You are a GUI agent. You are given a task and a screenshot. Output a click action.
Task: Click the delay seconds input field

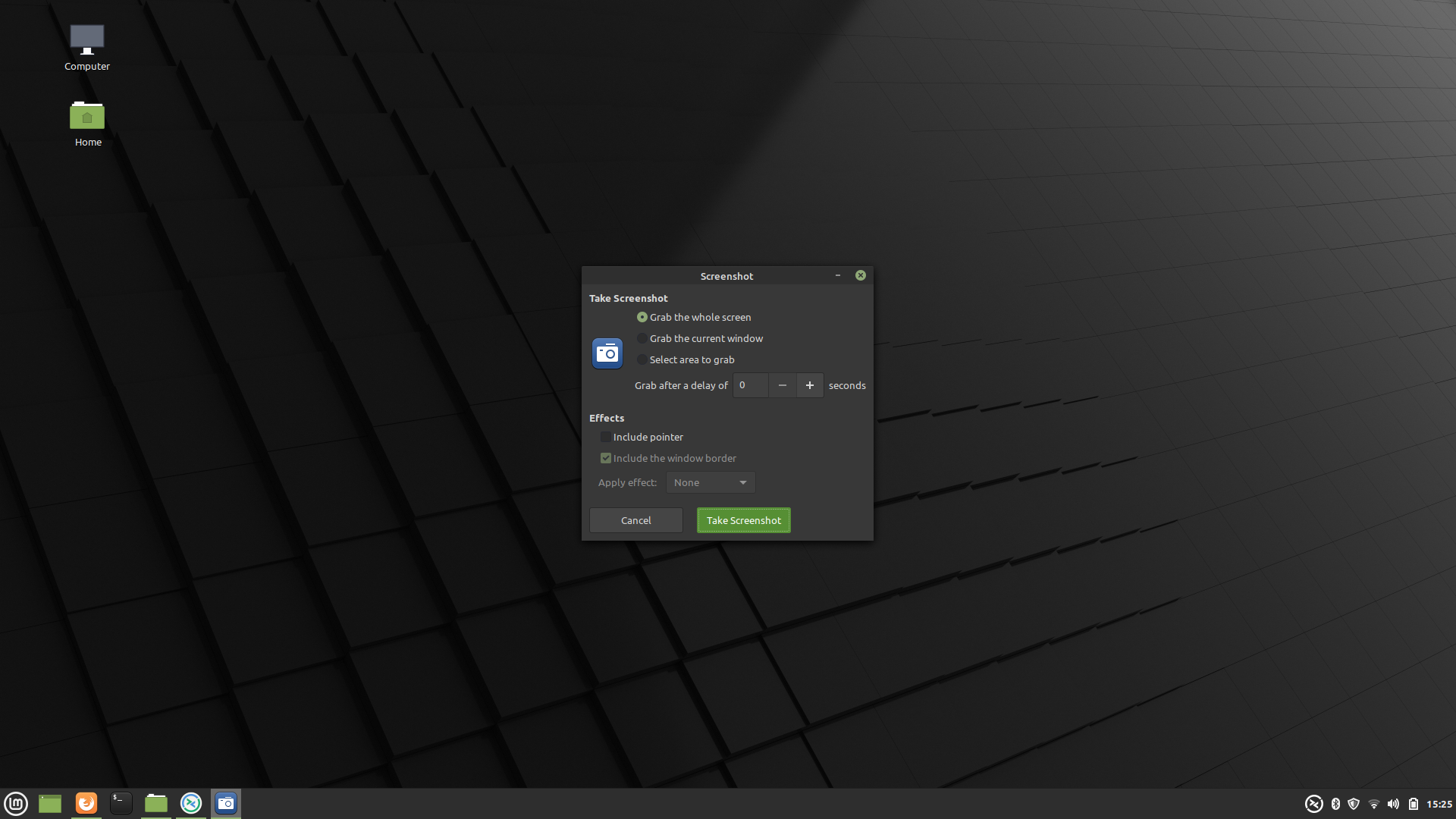[x=751, y=385]
